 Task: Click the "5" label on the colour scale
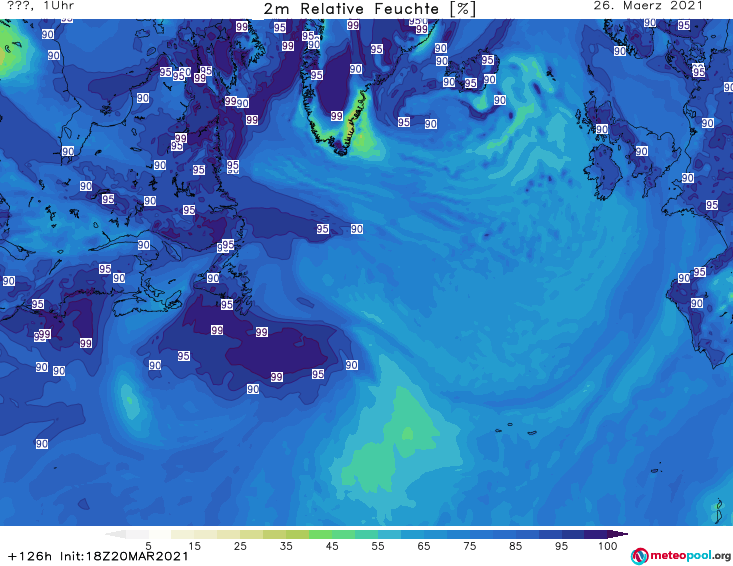point(148,546)
